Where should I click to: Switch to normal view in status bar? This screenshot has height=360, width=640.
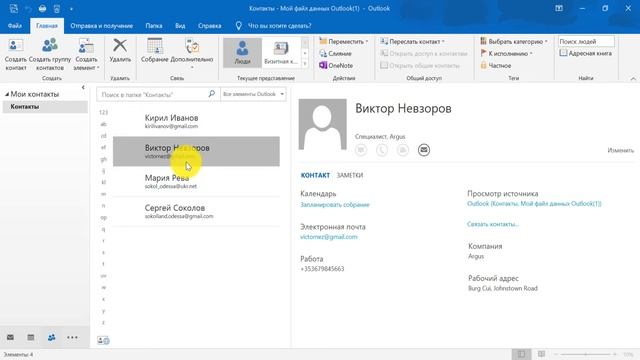521,354
